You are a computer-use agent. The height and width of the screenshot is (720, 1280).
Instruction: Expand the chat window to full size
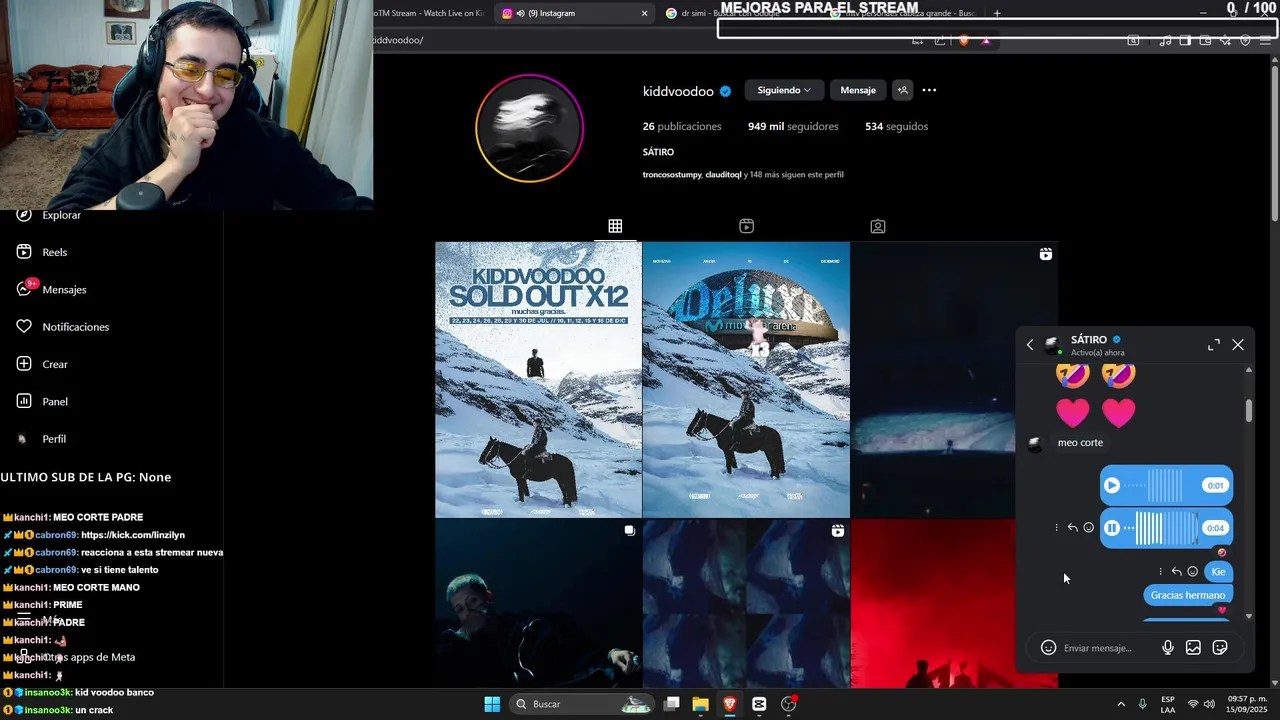coord(1214,345)
